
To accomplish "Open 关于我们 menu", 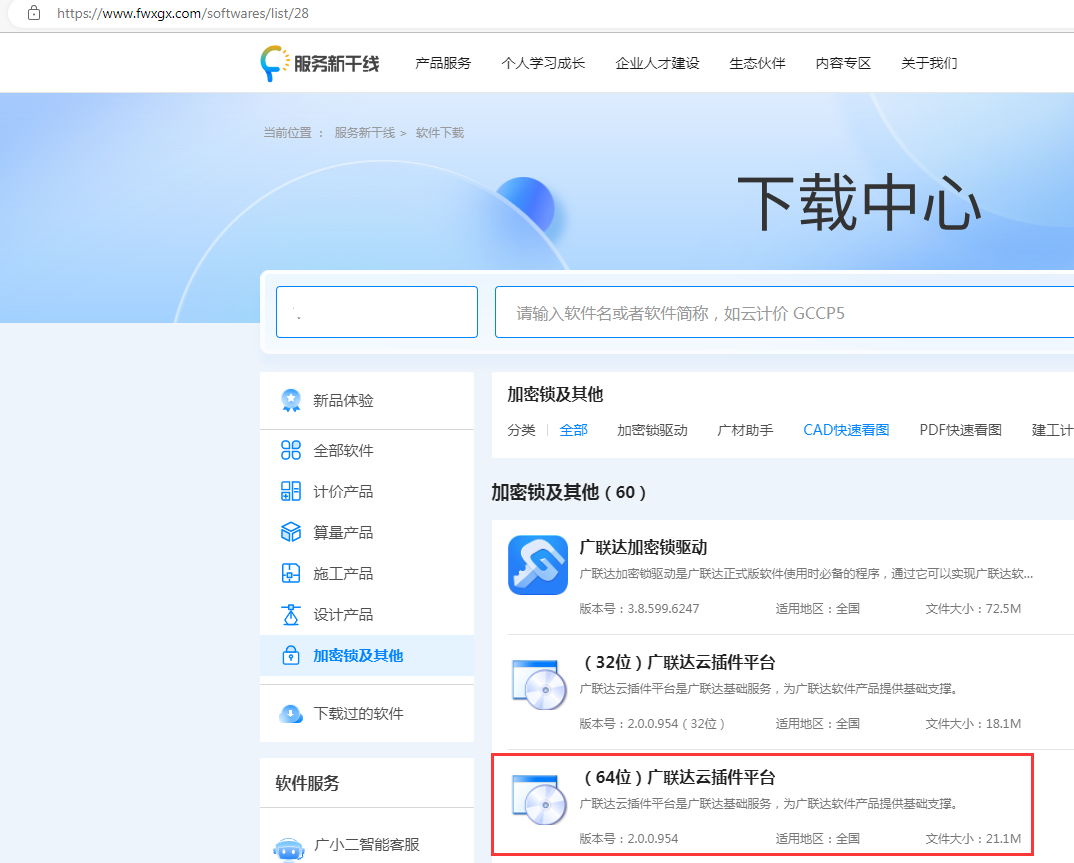I will point(929,64).
